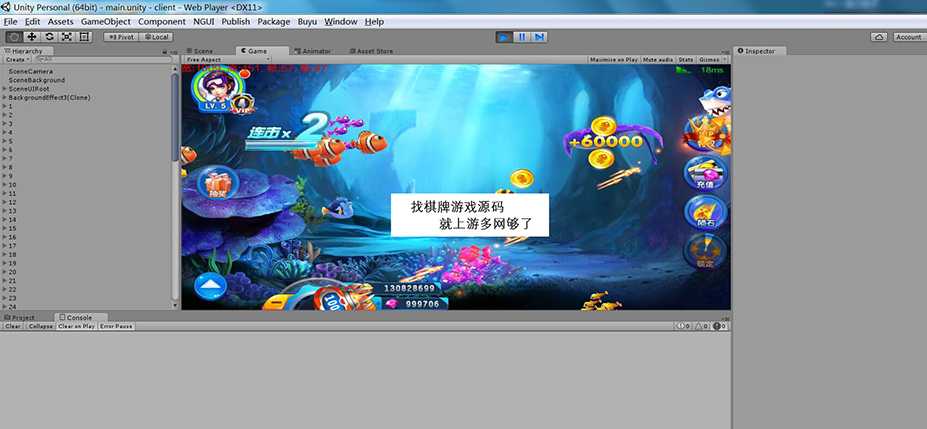Select the Hand tool in the toolbar
Screen dimensions: 927x429
tap(14, 37)
